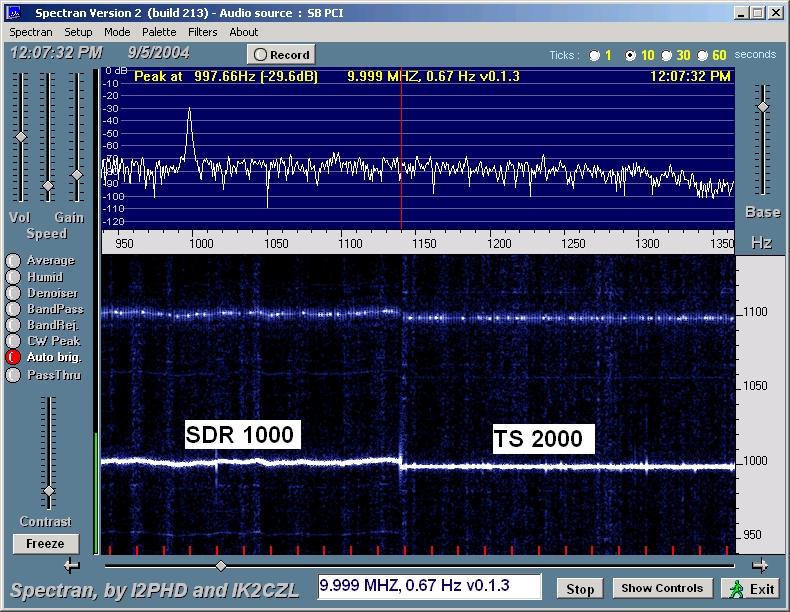The height and width of the screenshot is (612, 790).
Task: Click the Freeze button
Action: point(45,544)
